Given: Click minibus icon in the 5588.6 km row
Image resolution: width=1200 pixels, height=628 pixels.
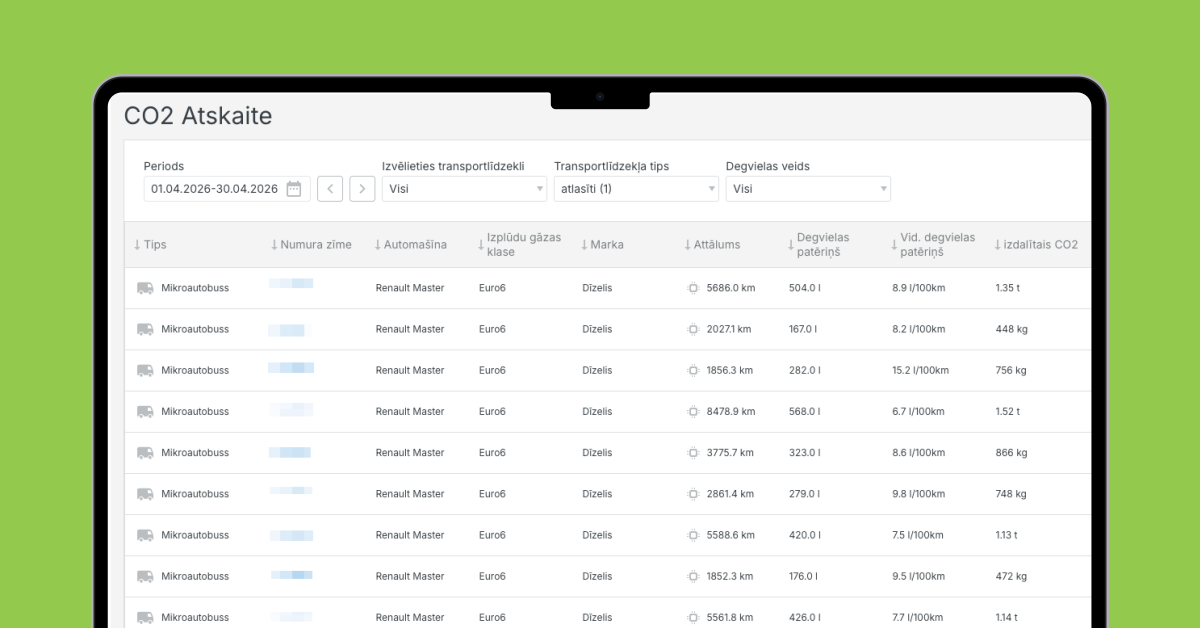Looking at the screenshot, I should pyautogui.click(x=145, y=535).
